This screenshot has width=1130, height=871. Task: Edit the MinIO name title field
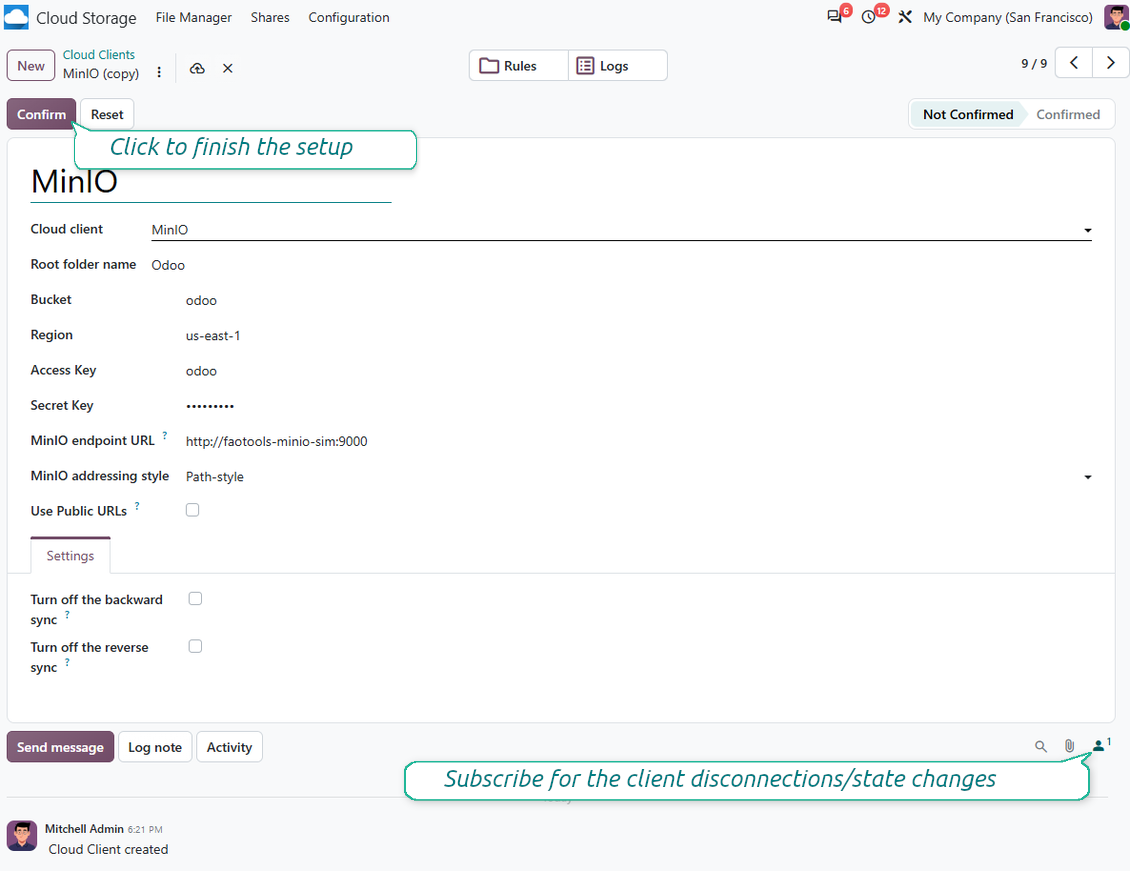(x=210, y=182)
